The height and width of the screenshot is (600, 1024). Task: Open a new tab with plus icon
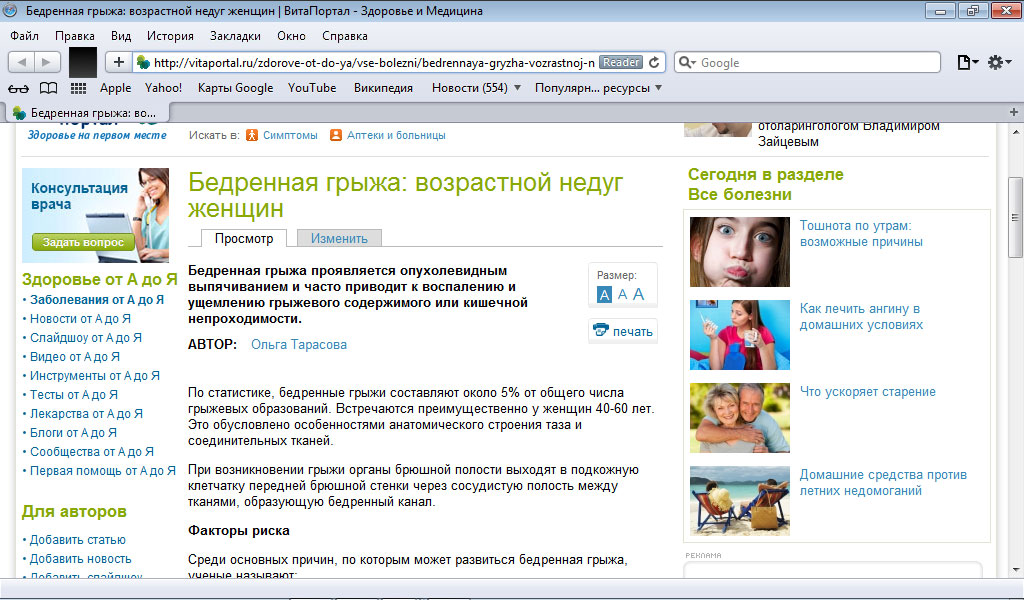(x=1014, y=112)
